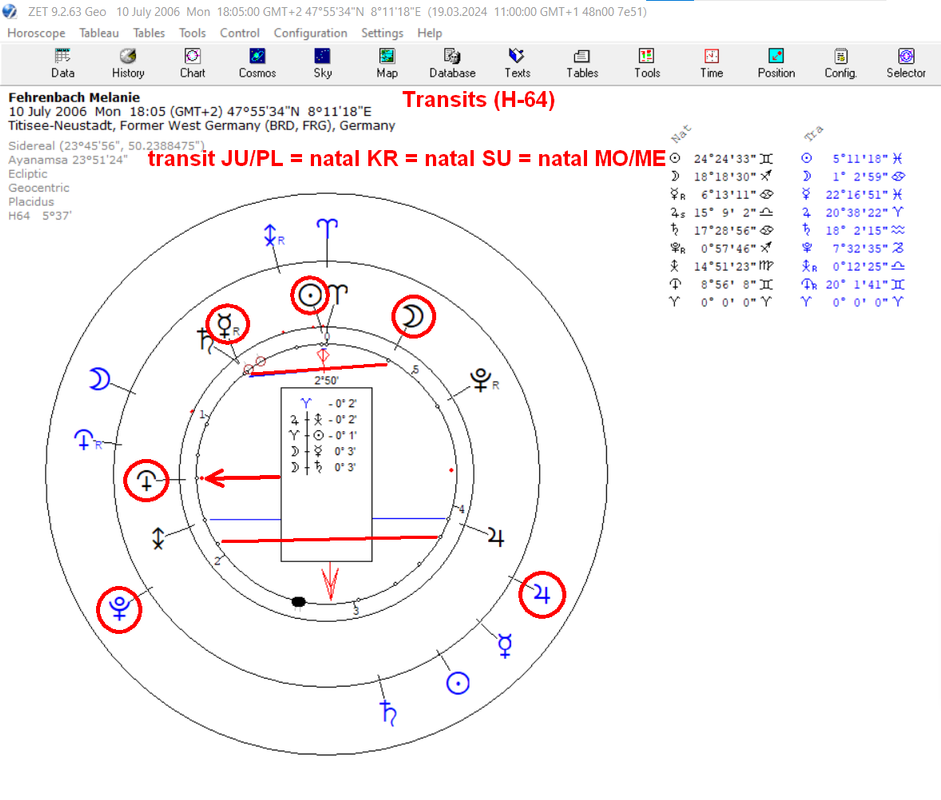Open the Tables toolbar icon

[x=582, y=64]
